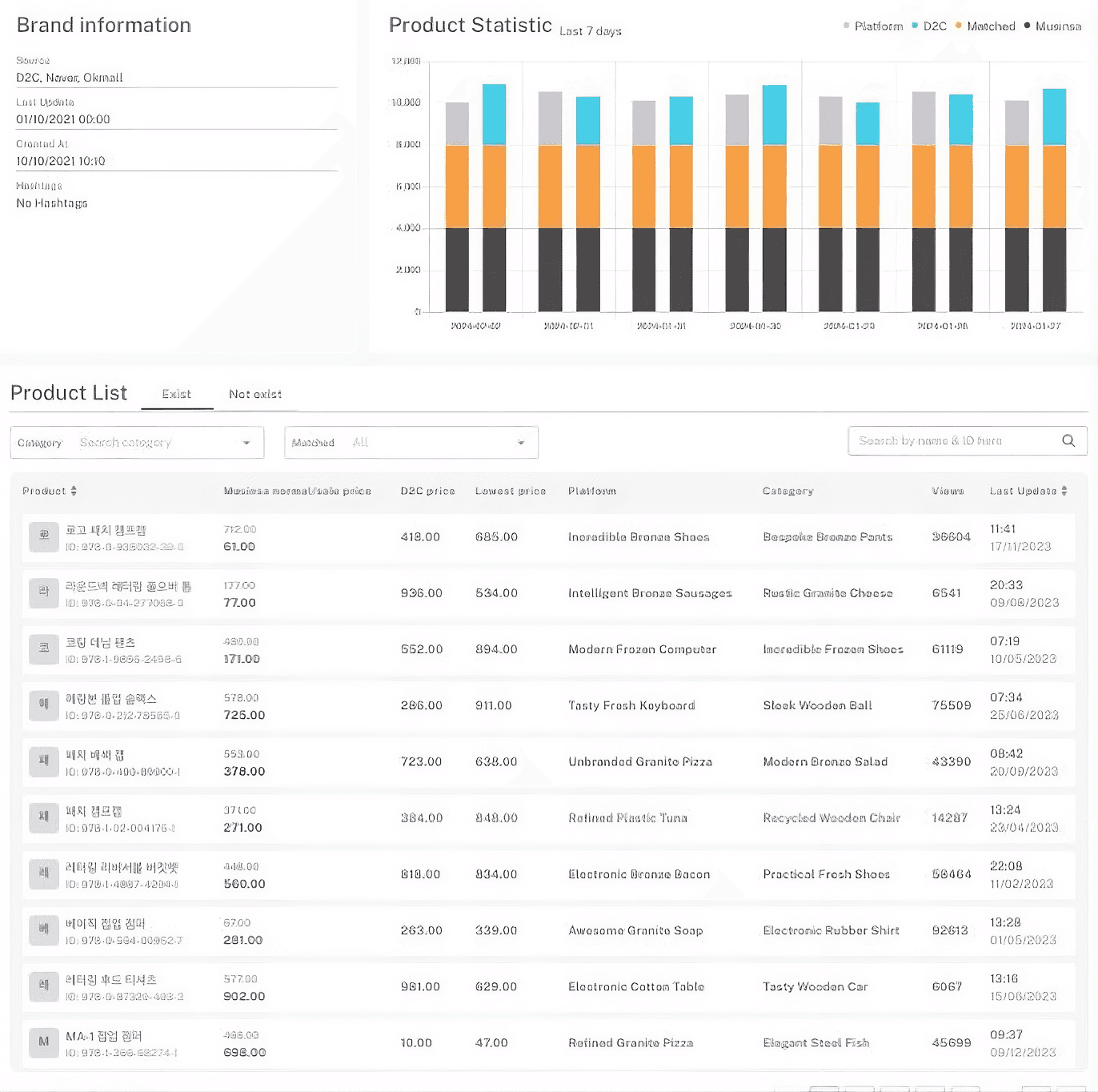
Task: Sort by Last Update column icon
Action: [x=1064, y=491]
